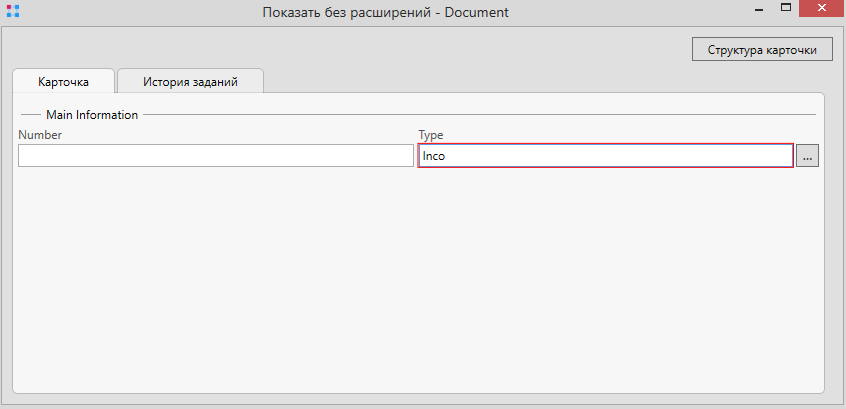The image size is (846, 409).
Task: Click the Main Information group header
Action: pos(92,115)
